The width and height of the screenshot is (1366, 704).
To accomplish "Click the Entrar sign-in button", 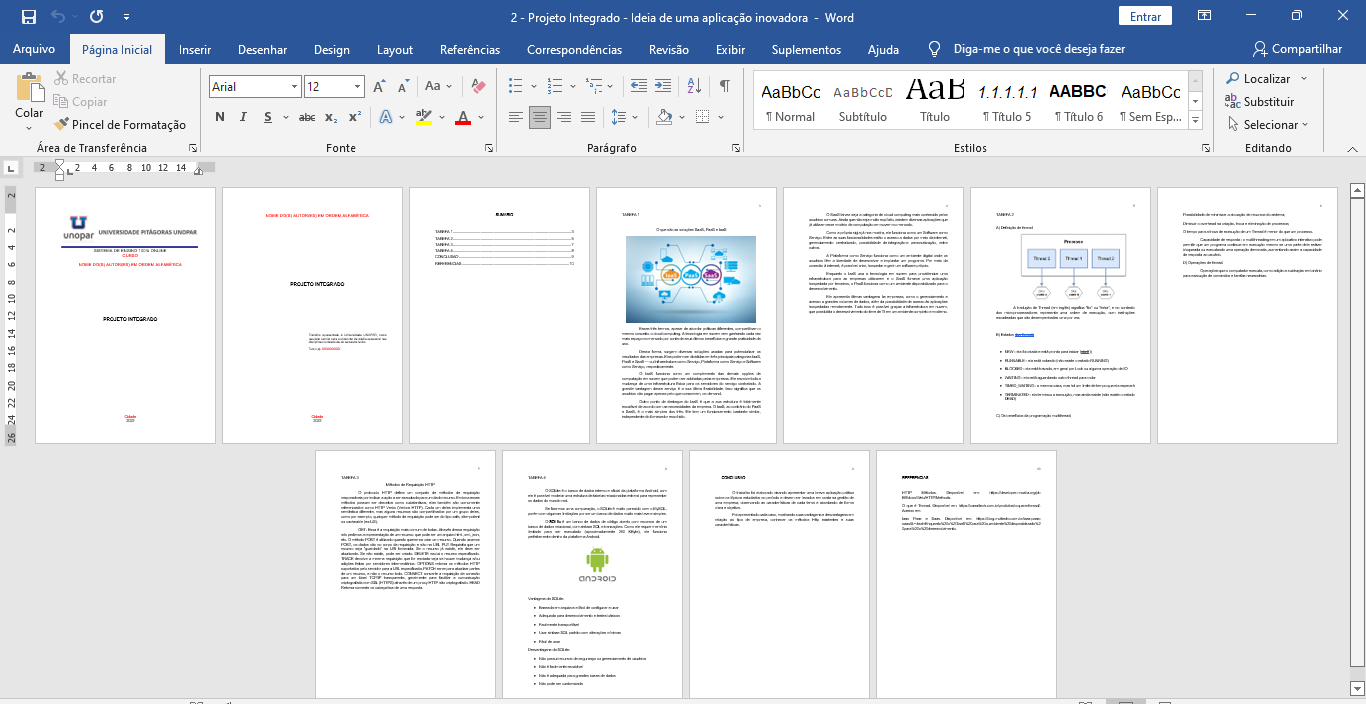I will tap(1145, 17).
